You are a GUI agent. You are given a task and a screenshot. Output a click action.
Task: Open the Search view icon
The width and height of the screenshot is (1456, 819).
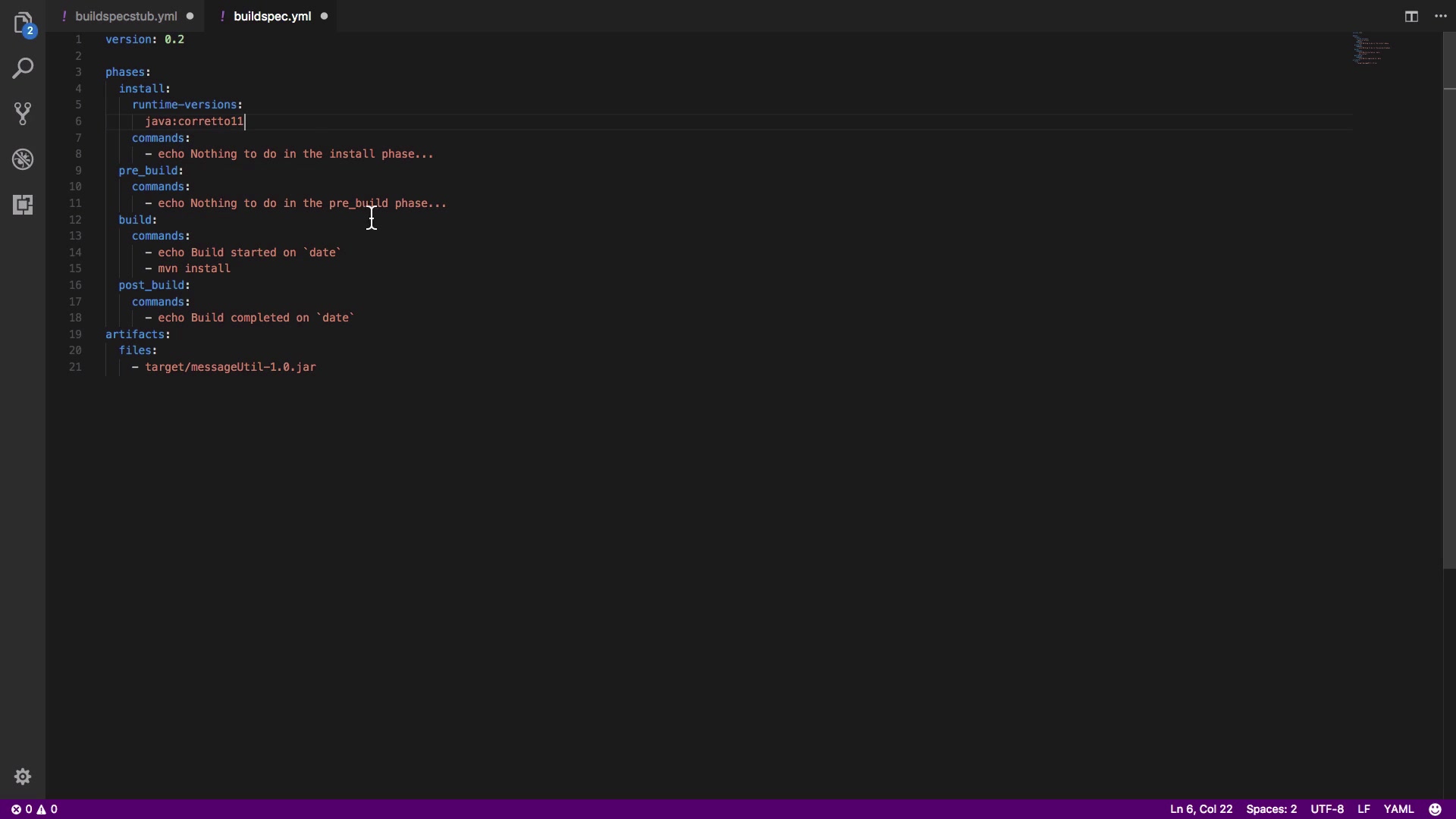pos(23,68)
